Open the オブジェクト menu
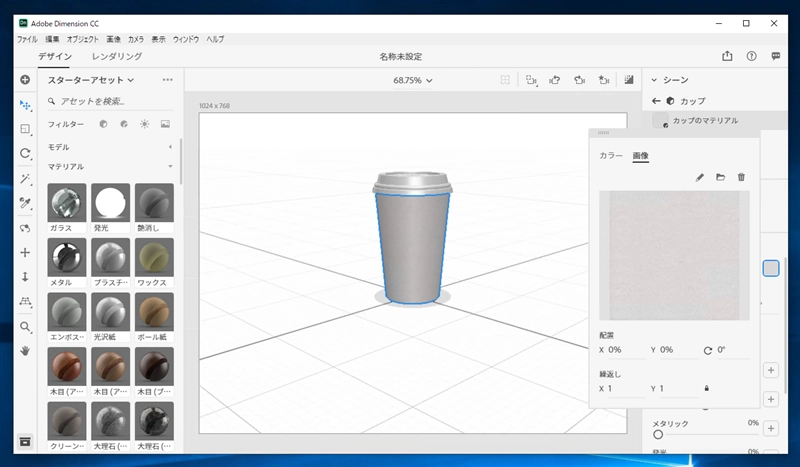Viewport: 800px width, 467px height. coord(82,39)
